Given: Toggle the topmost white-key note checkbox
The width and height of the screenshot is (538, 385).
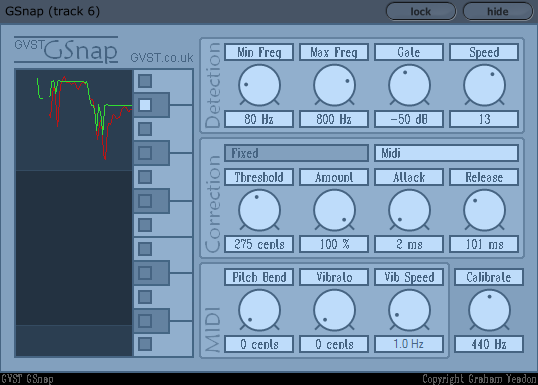Looking at the screenshot, I should pyautogui.click(x=145, y=81).
